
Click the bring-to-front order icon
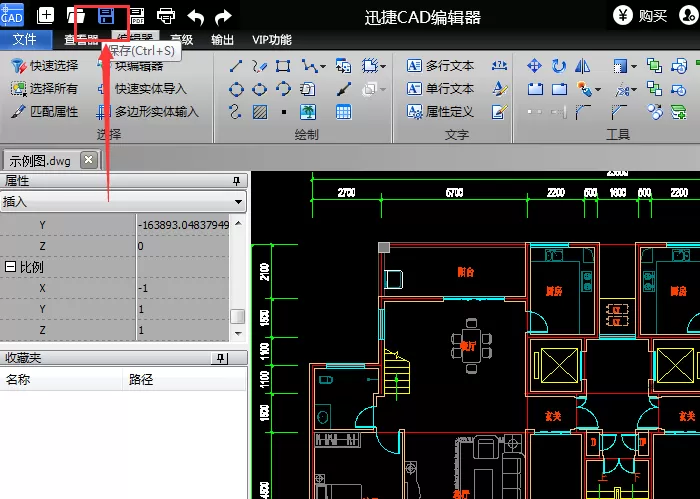coord(654,66)
